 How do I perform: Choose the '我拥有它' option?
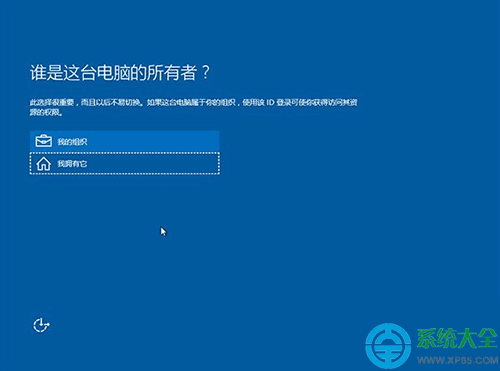click(125, 163)
